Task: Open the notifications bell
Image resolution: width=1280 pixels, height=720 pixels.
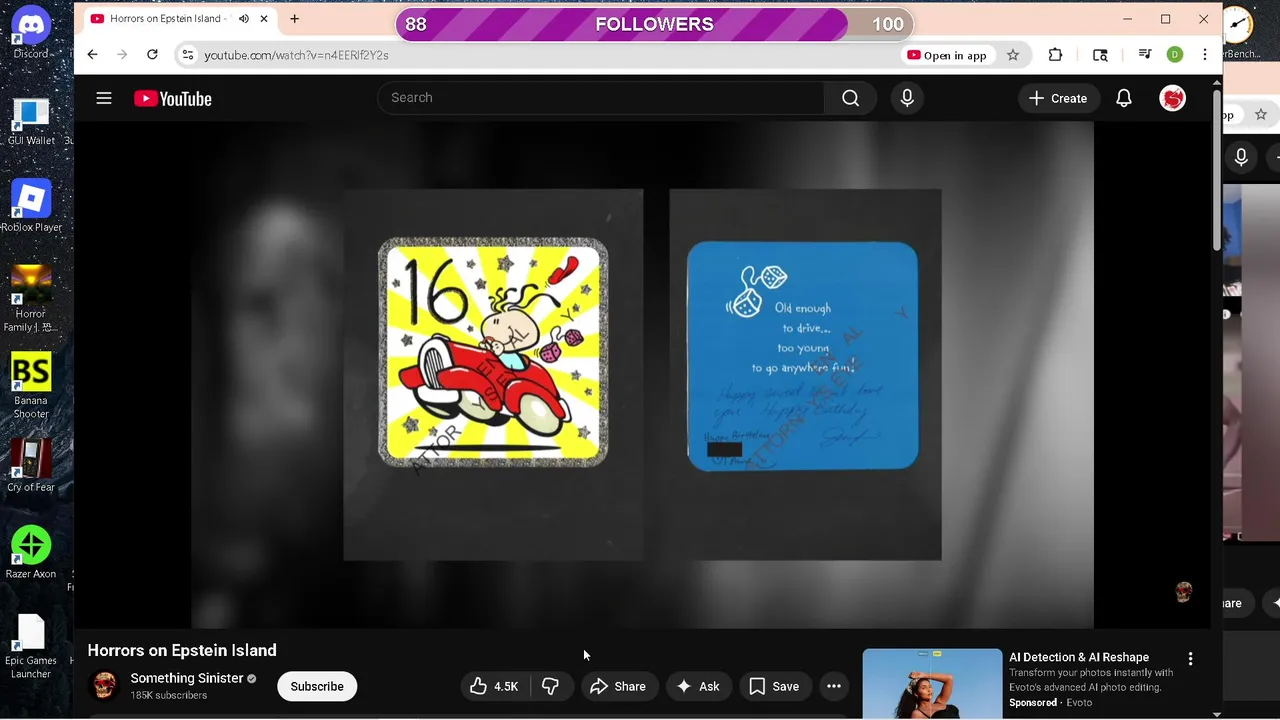Action: pyautogui.click(x=1124, y=98)
